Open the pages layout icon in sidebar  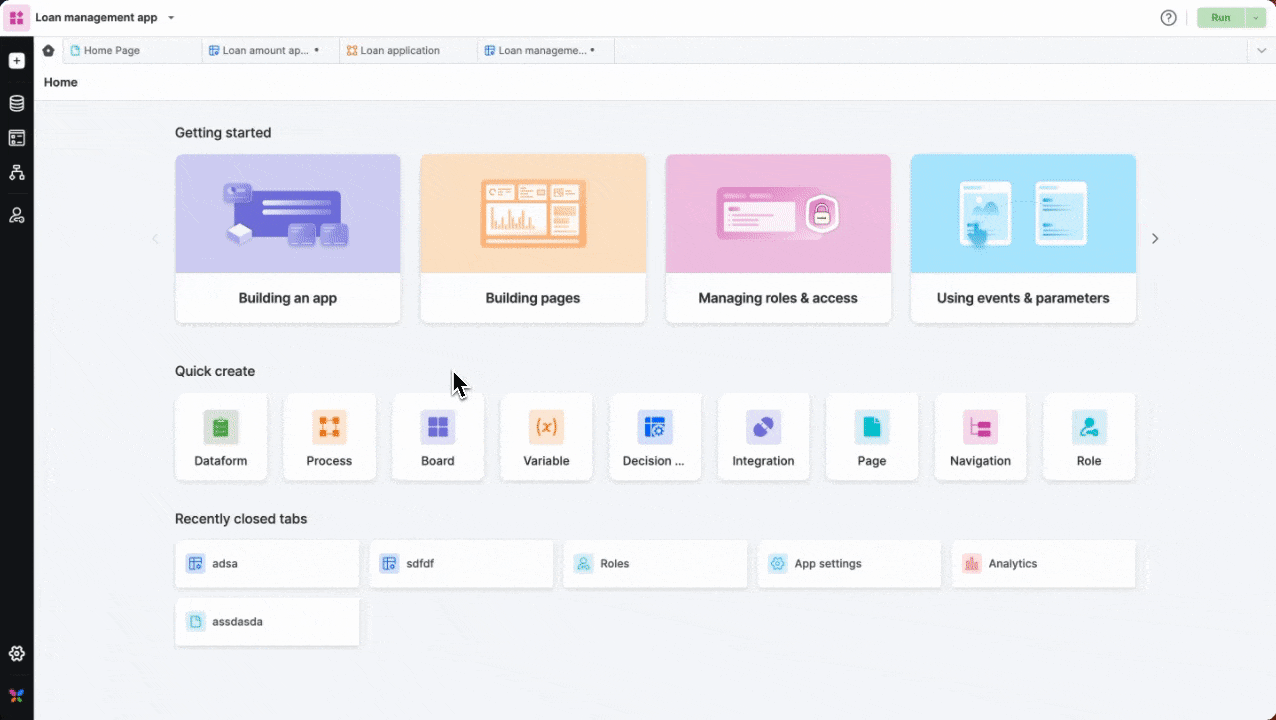(x=17, y=138)
